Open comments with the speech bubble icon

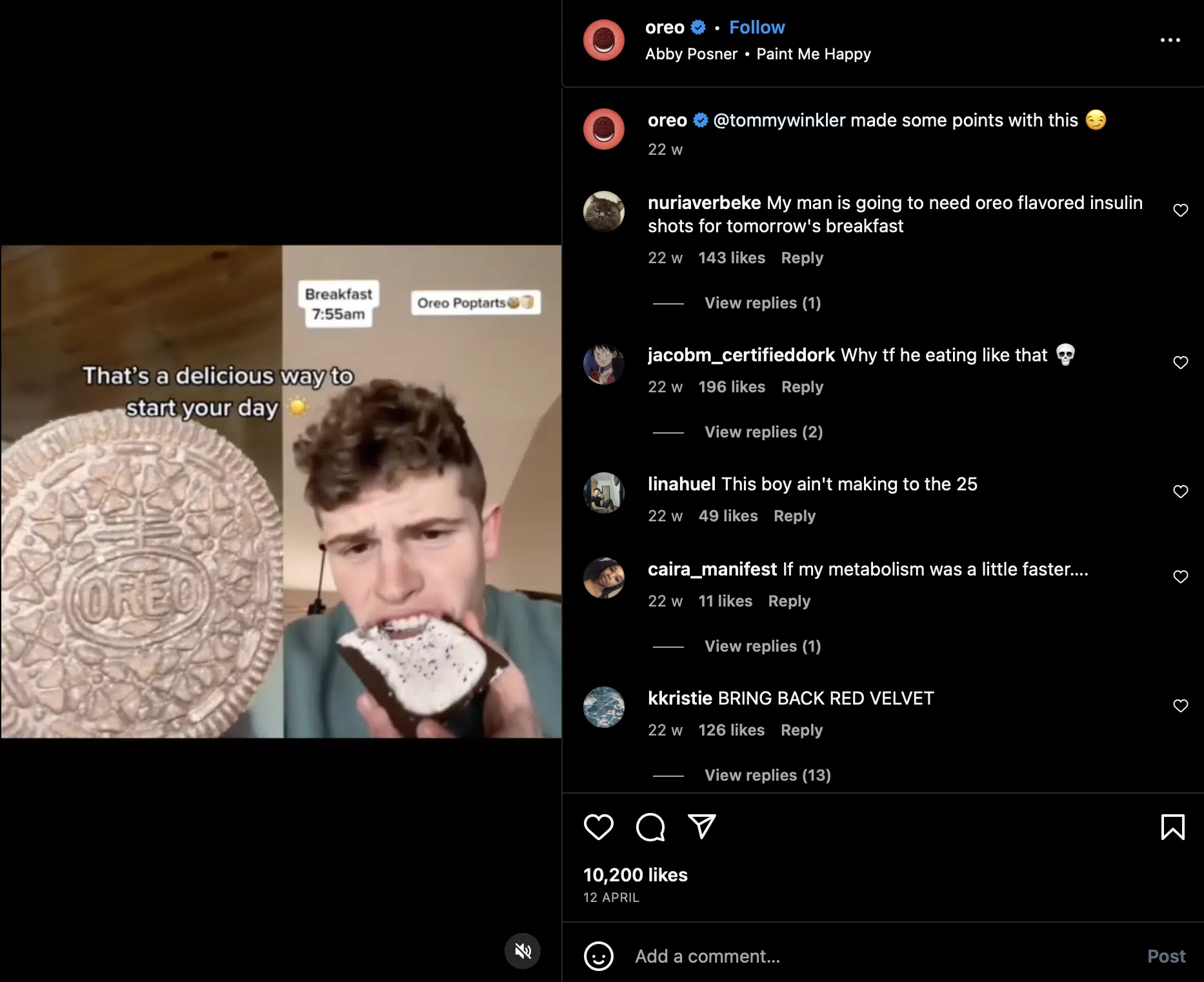(650, 827)
